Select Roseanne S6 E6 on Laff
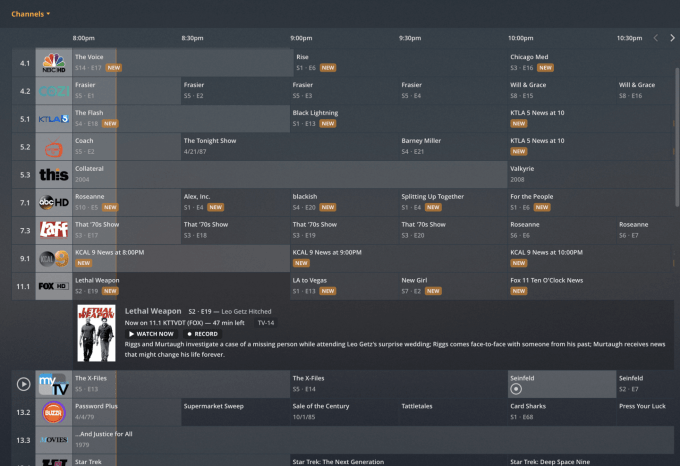This screenshot has width=680, height=466. click(562, 230)
